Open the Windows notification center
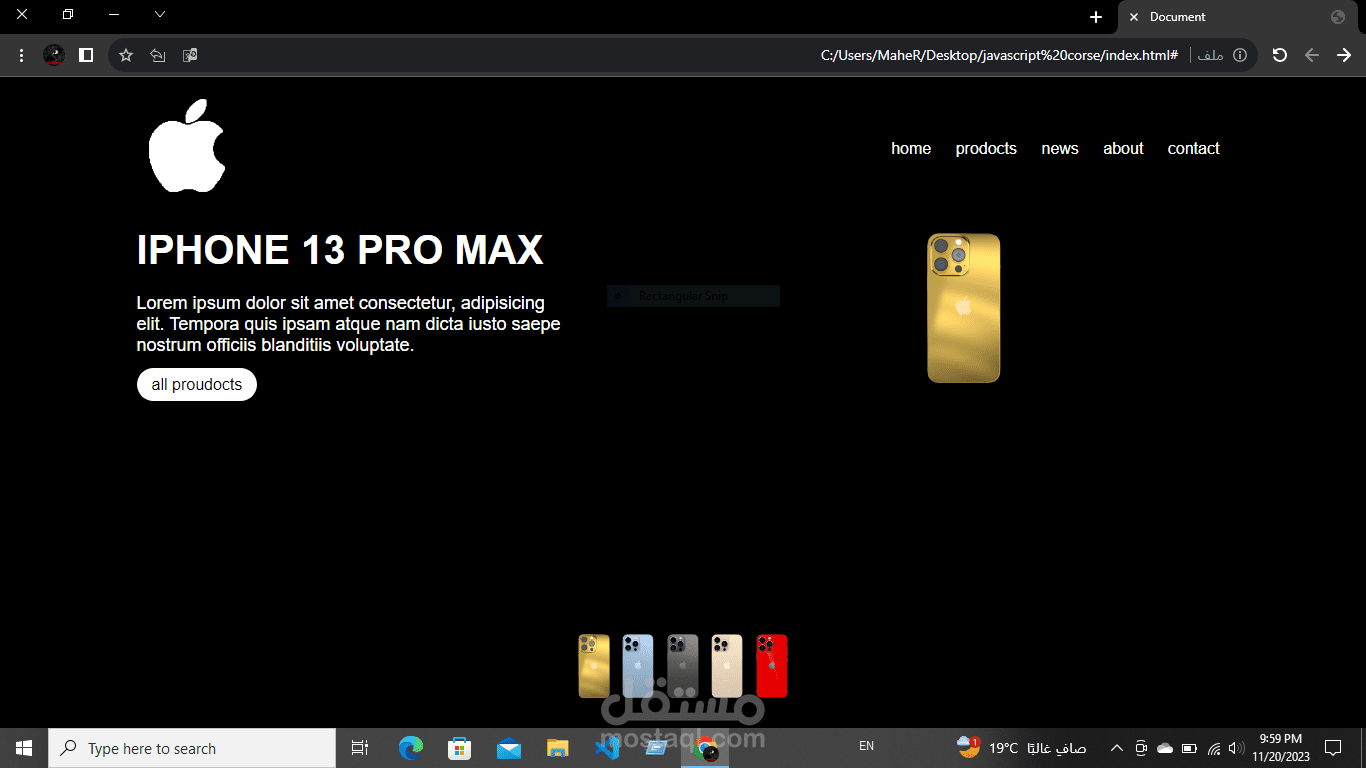The height and width of the screenshot is (768, 1366). [1332, 748]
